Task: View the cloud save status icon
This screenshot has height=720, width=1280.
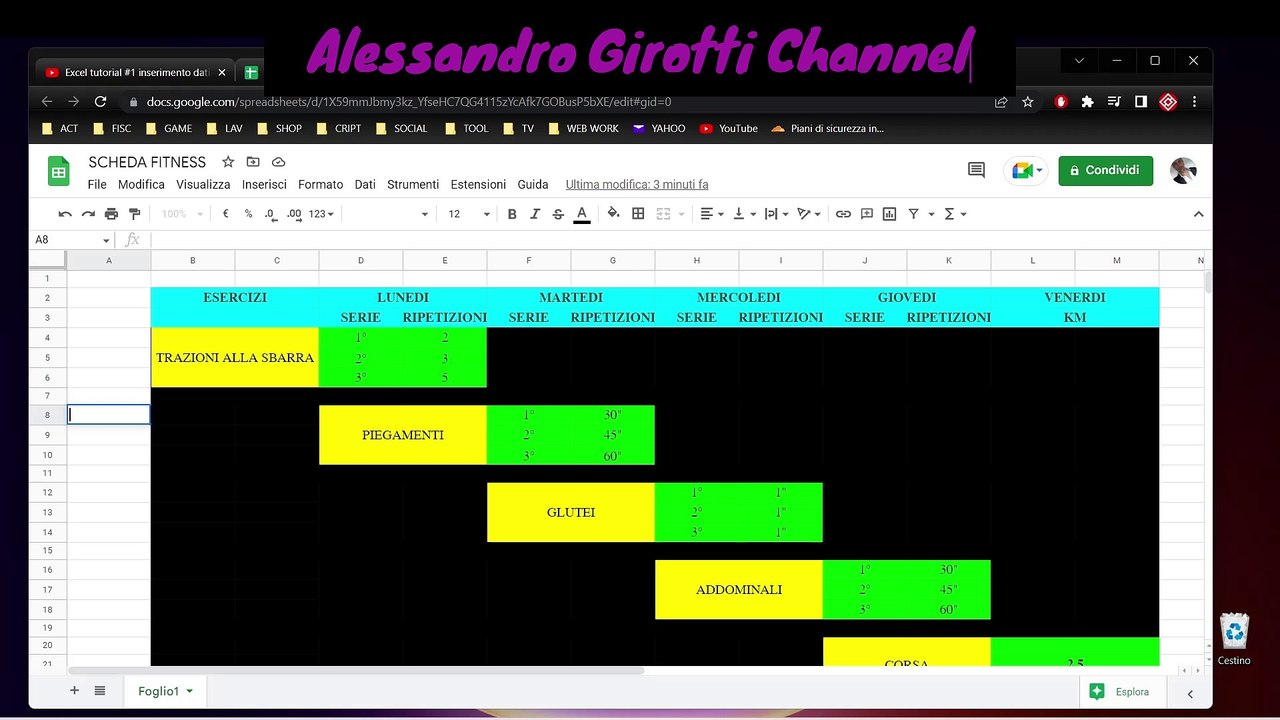Action: (279, 162)
